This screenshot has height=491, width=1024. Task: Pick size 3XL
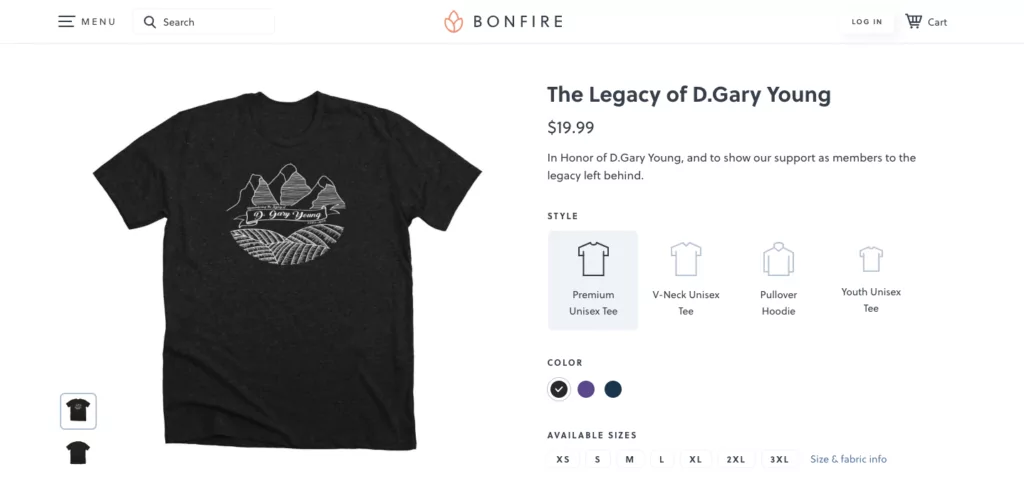tap(780, 459)
